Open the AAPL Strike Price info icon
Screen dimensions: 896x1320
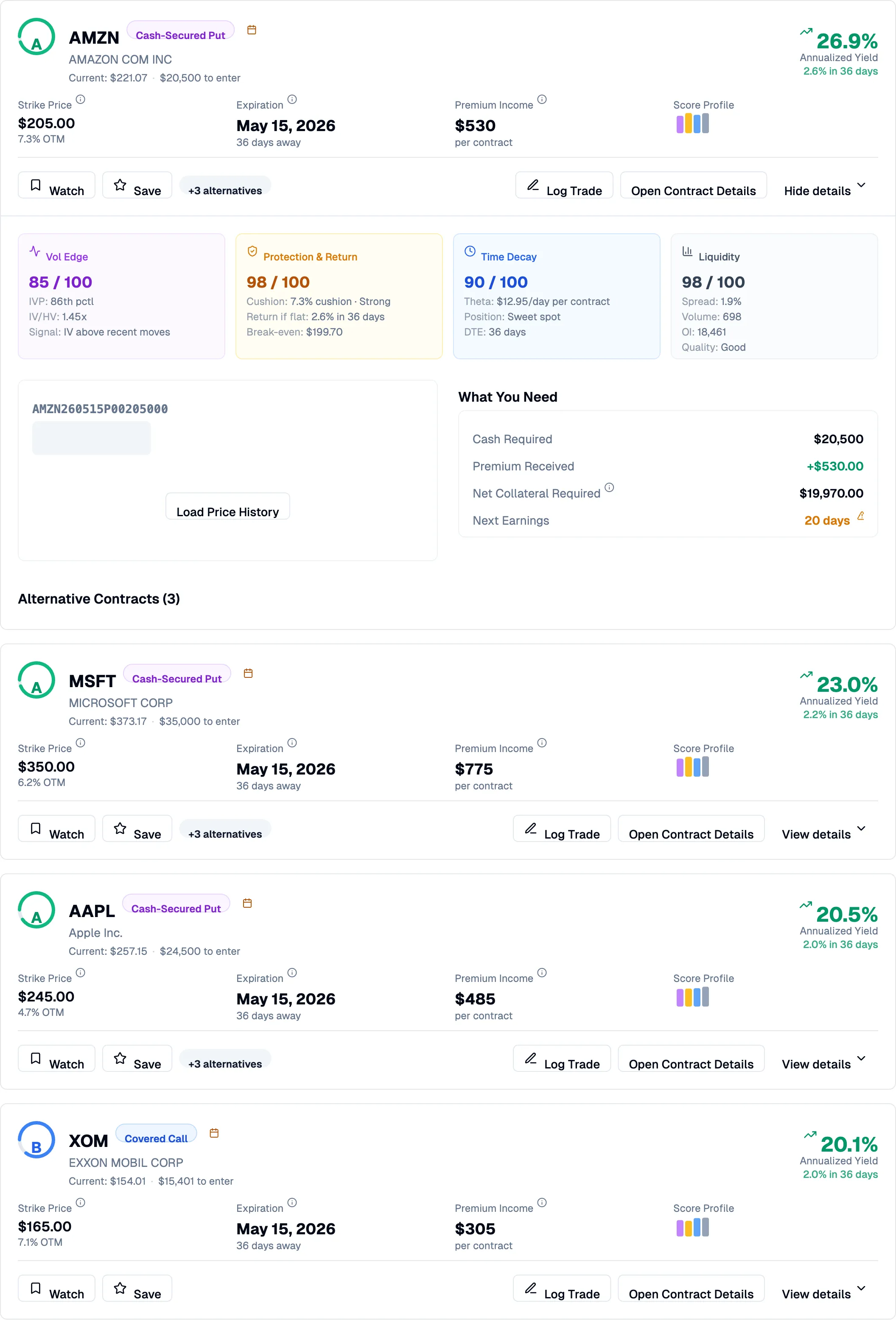81,973
